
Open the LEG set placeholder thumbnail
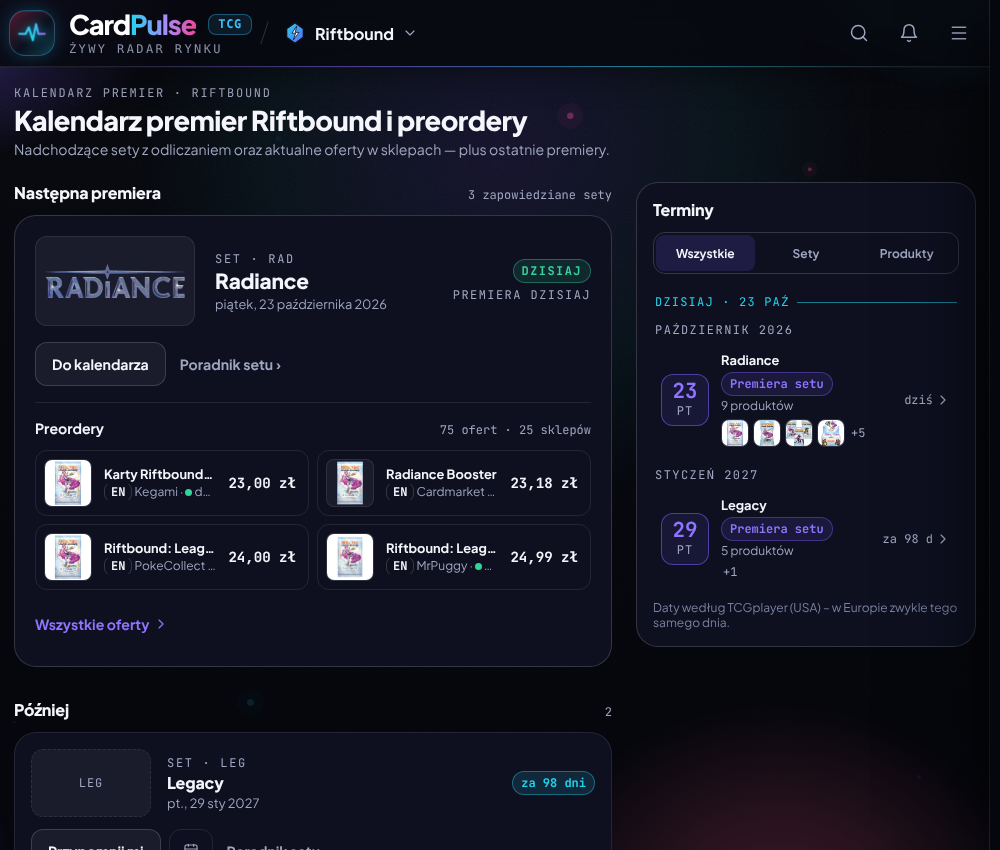(91, 782)
